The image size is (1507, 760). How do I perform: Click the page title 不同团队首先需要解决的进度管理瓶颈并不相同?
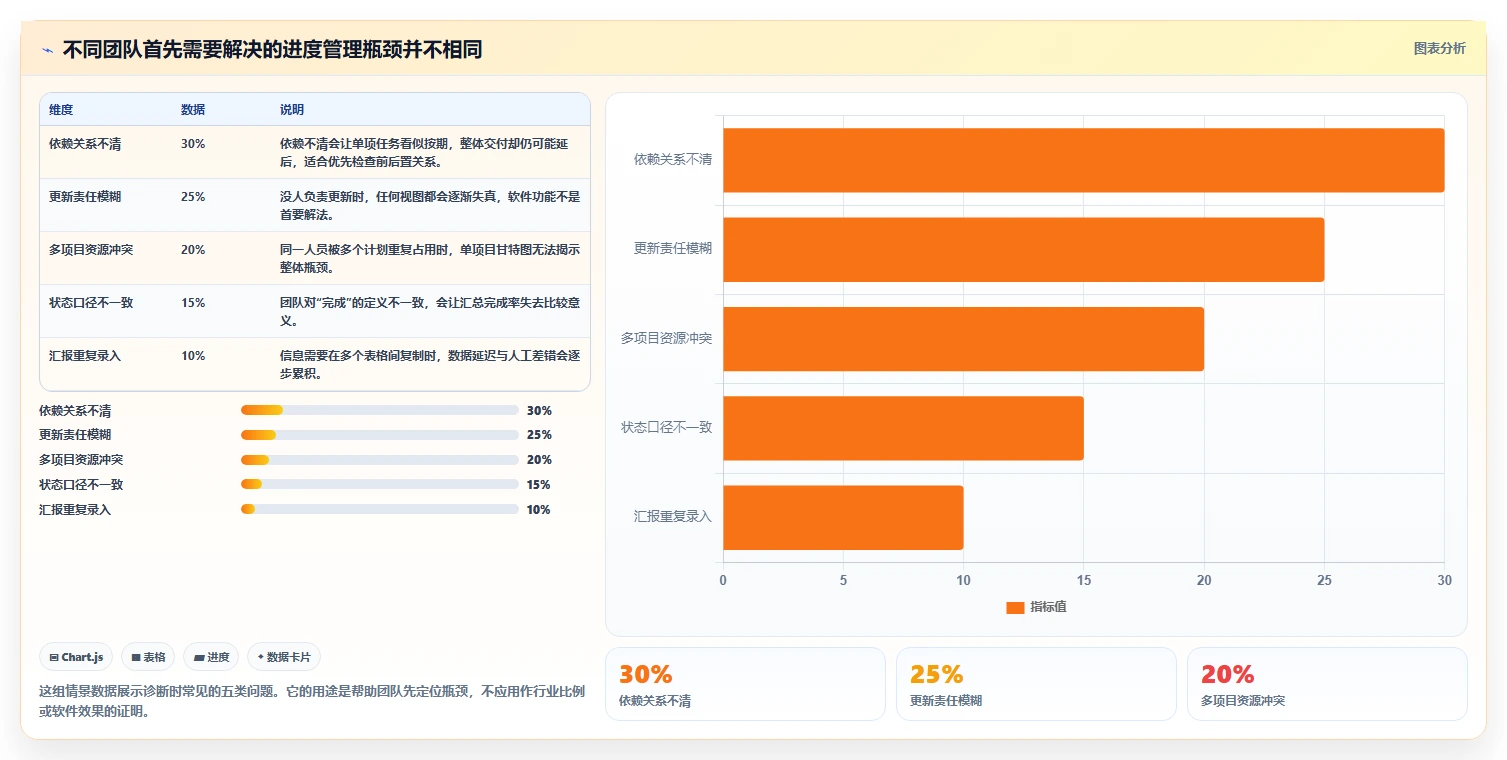[273, 49]
